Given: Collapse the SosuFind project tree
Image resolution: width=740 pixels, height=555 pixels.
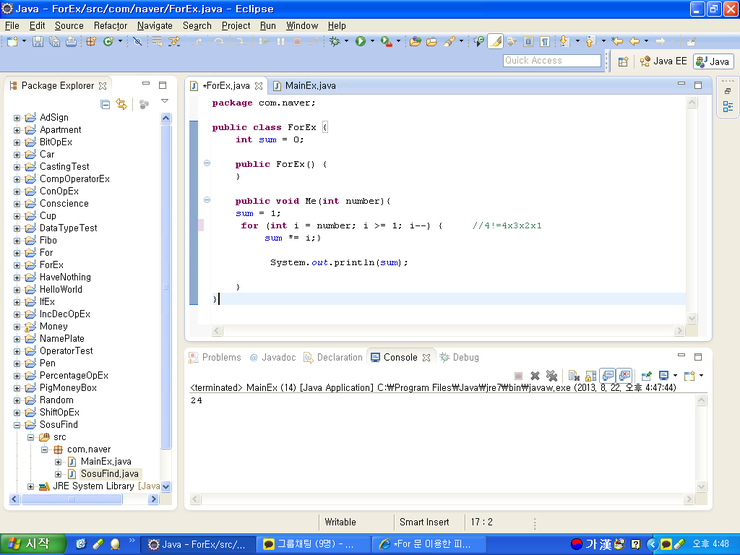Looking at the screenshot, I should pyautogui.click(x=17, y=425).
